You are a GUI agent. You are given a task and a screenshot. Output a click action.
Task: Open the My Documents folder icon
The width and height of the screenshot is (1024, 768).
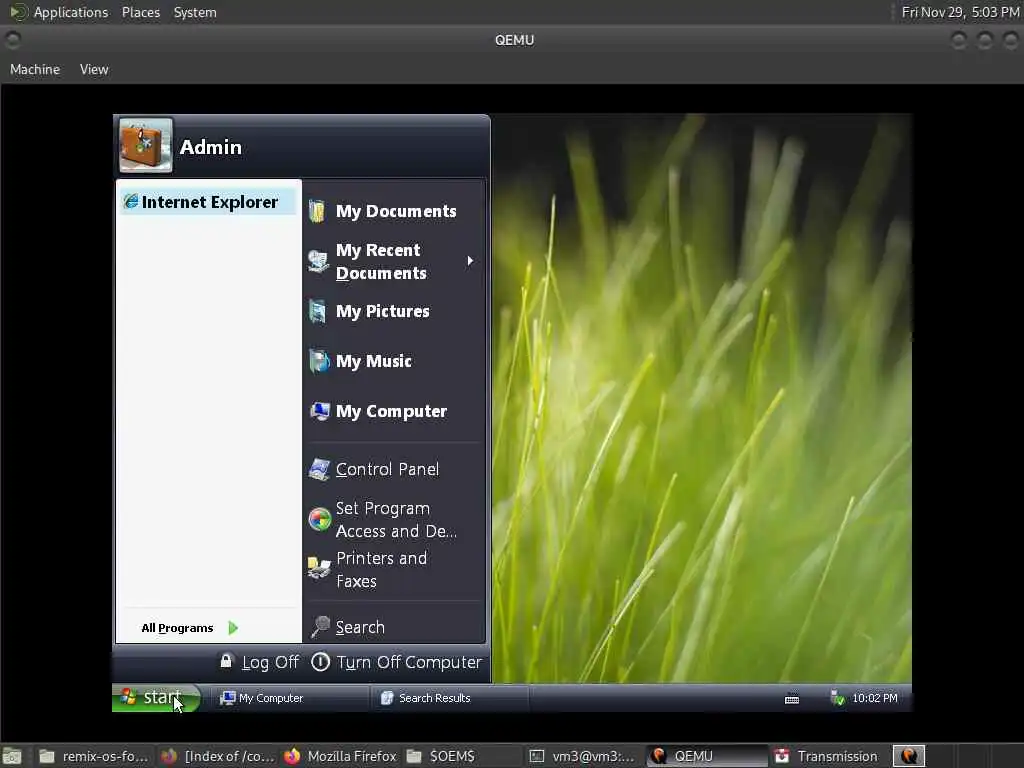click(317, 212)
